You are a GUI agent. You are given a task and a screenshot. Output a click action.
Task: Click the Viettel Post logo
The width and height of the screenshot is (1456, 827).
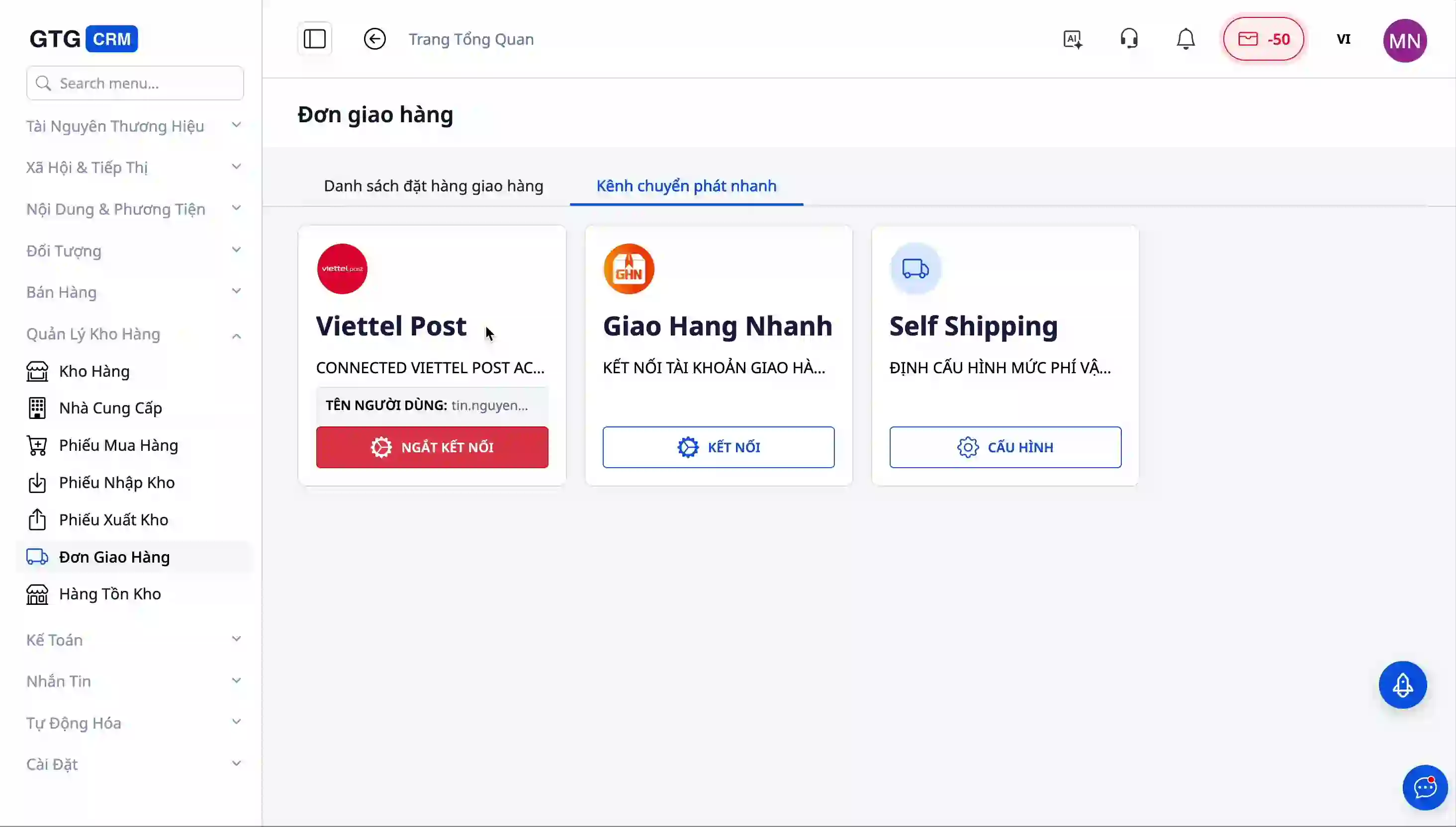tap(342, 269)
